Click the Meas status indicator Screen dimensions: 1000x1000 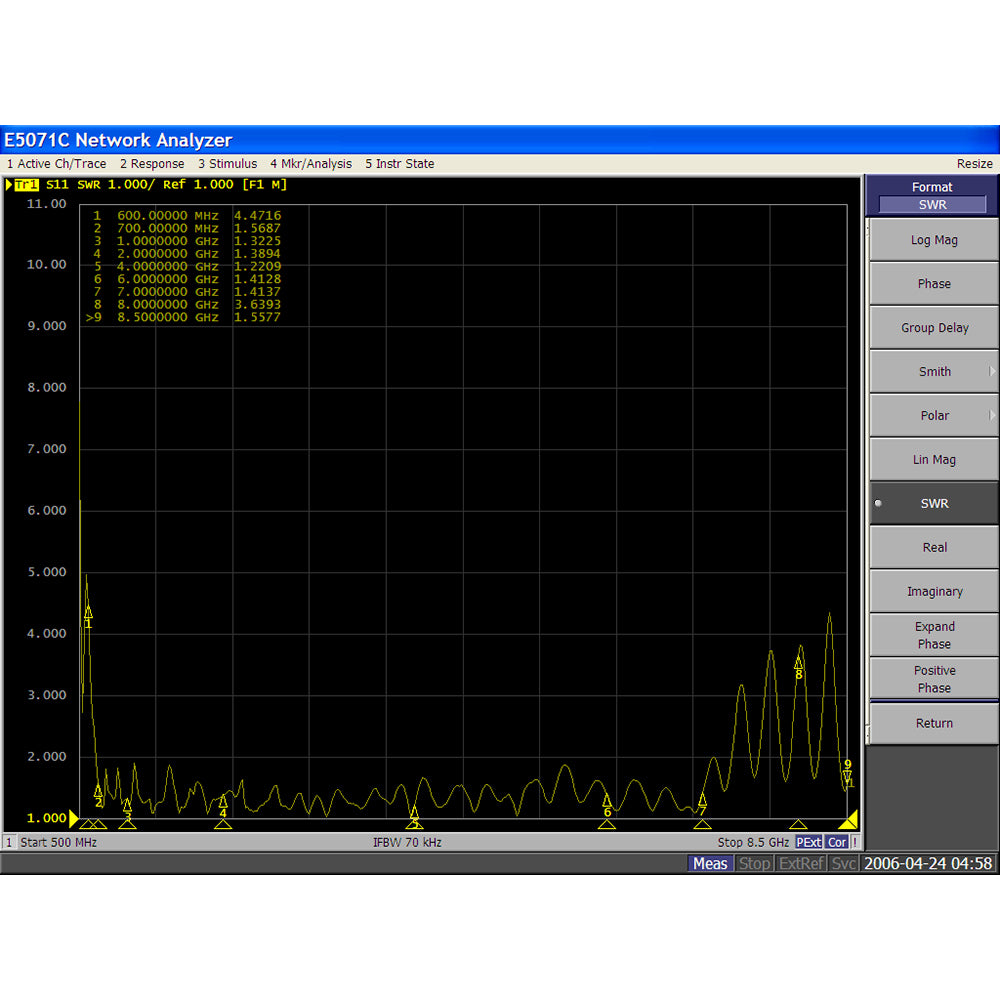710,863
